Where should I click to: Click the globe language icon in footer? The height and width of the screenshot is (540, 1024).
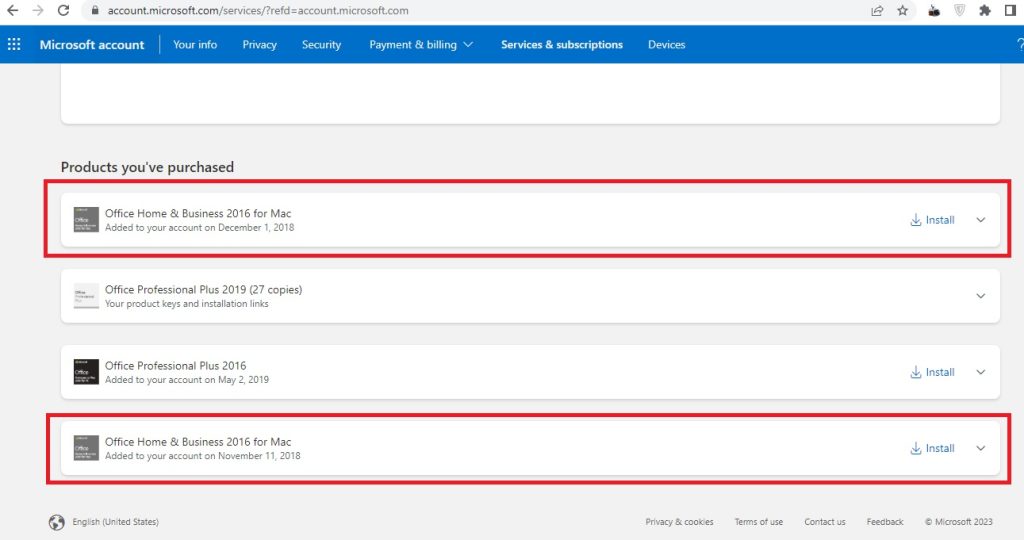coord(56,522)
